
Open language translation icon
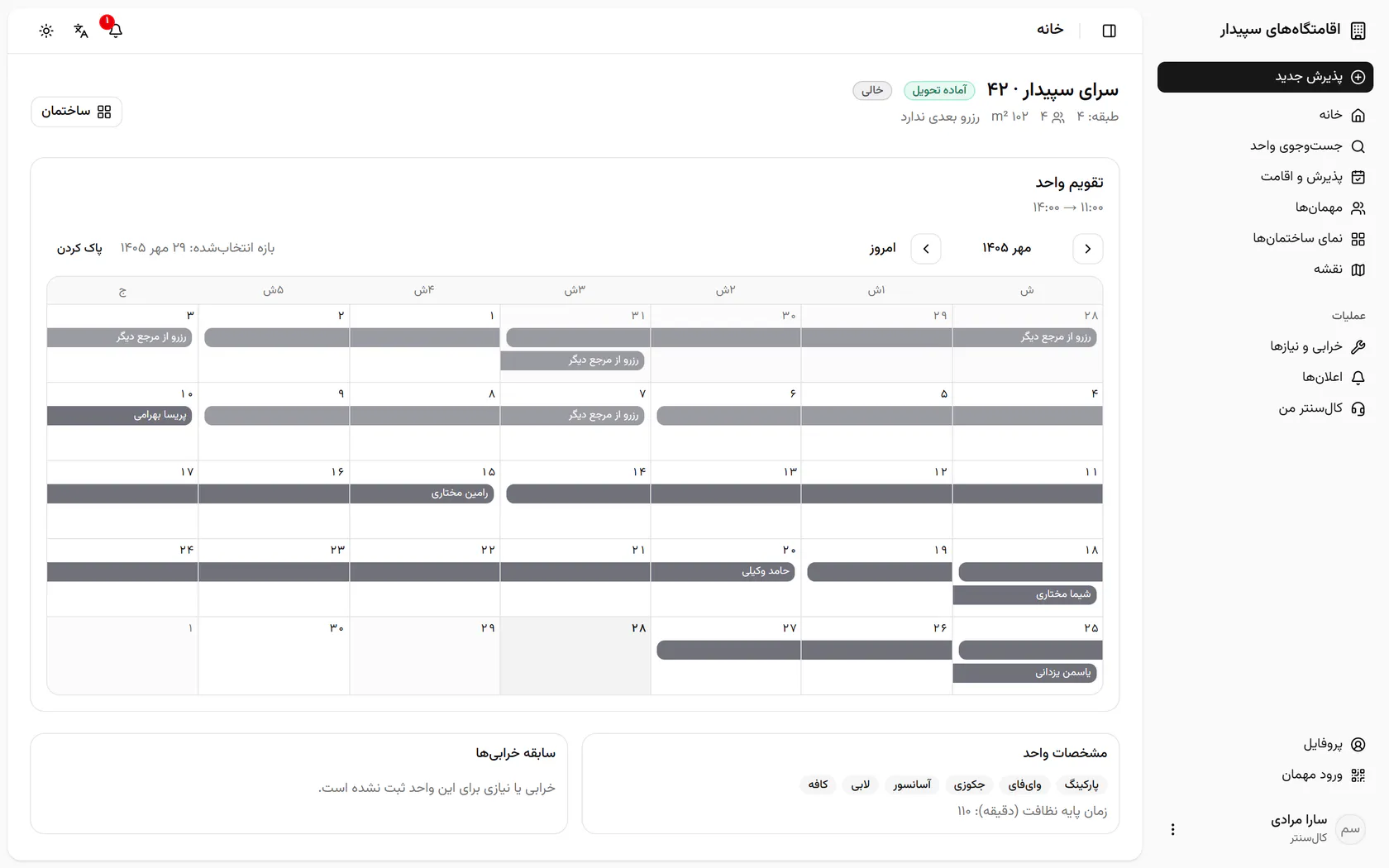click(x=81, y=31)
